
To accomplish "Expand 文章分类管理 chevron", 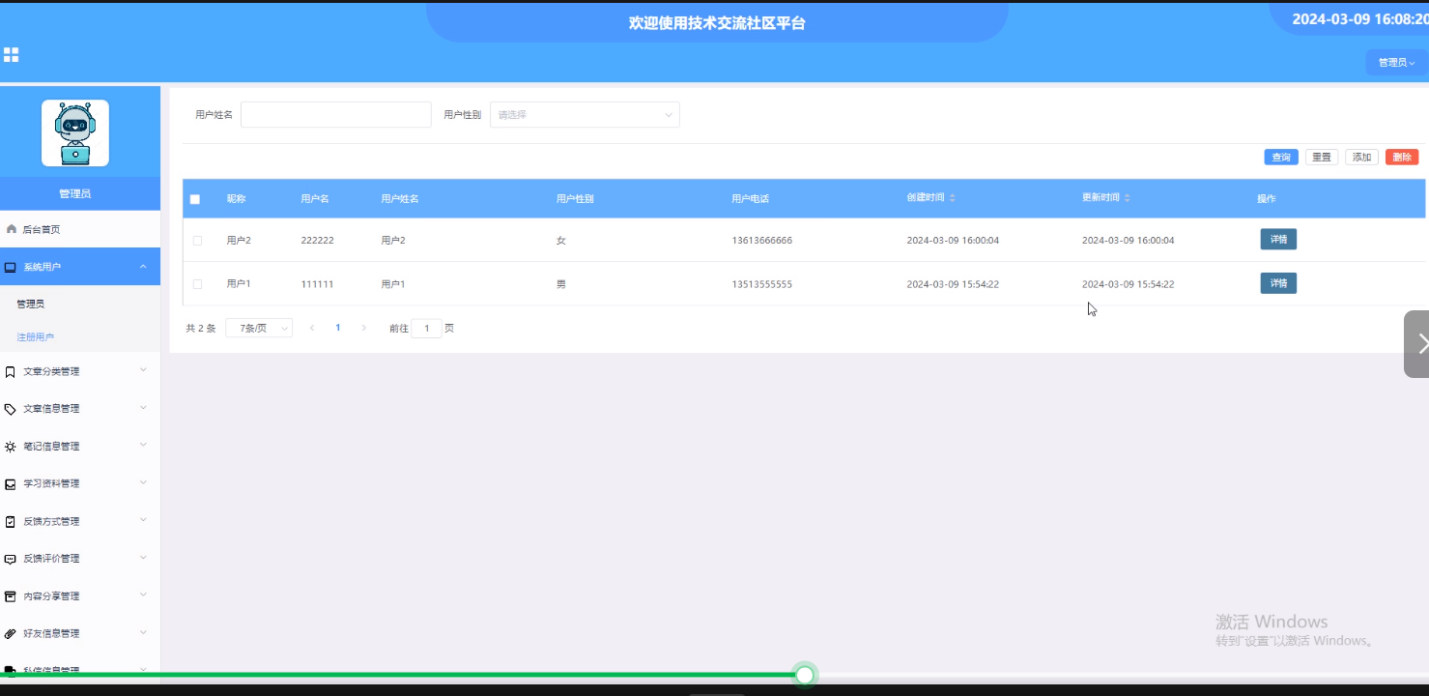I will click(143, 370).
